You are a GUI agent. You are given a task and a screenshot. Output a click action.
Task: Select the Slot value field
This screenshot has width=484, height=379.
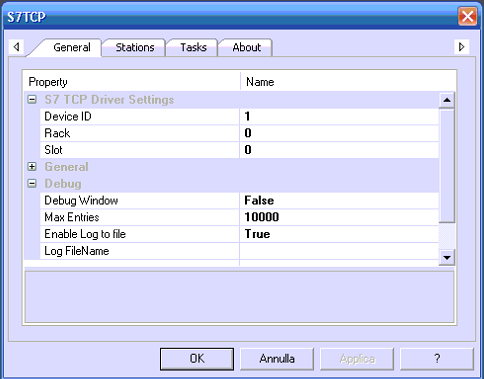339,150
